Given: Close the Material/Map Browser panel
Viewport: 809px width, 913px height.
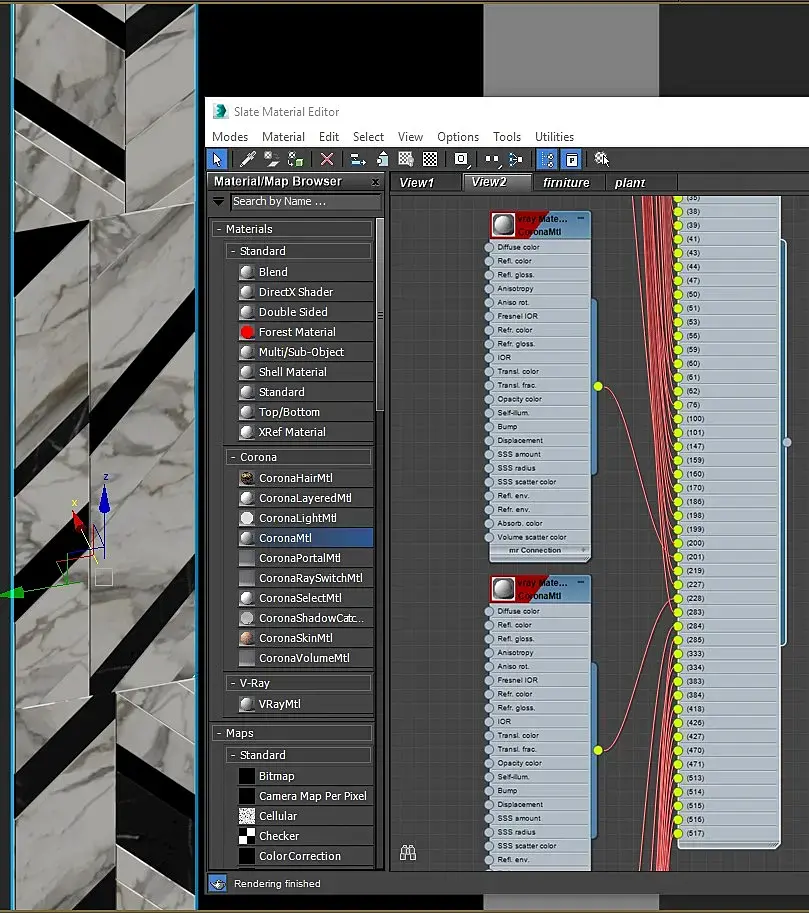Looking at the screenshot, I should pos(376,182).
